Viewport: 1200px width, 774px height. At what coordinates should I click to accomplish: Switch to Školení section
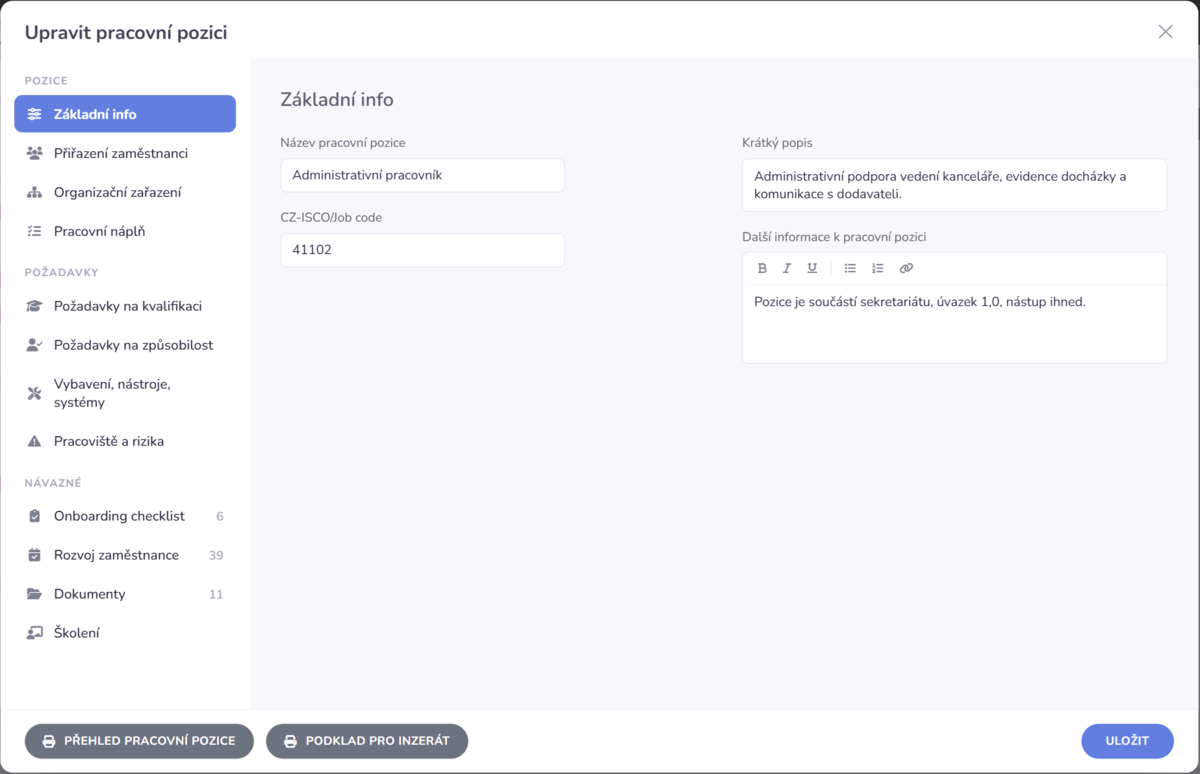pos(125,633)
